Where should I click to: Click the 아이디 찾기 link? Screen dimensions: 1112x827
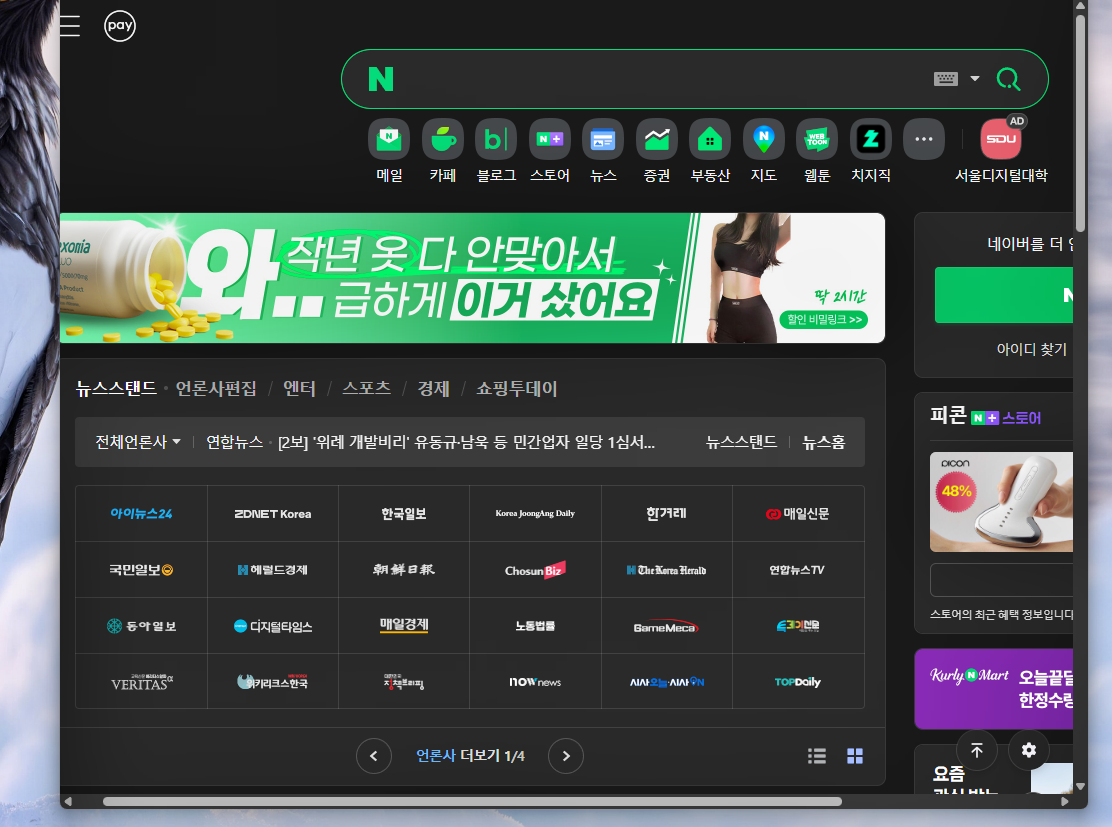pos(1032,349)
